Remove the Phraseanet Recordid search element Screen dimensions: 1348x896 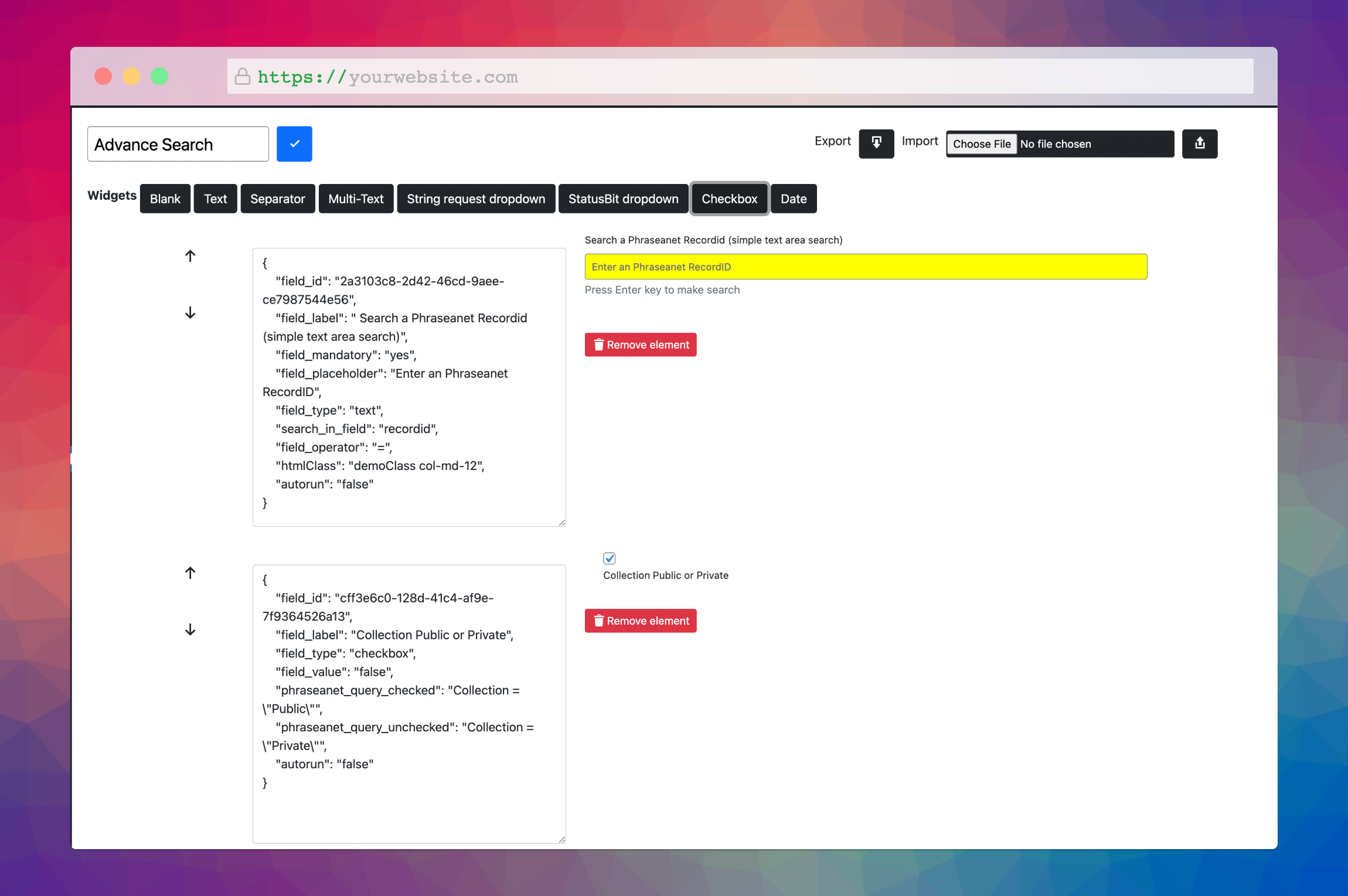point(641,345)
